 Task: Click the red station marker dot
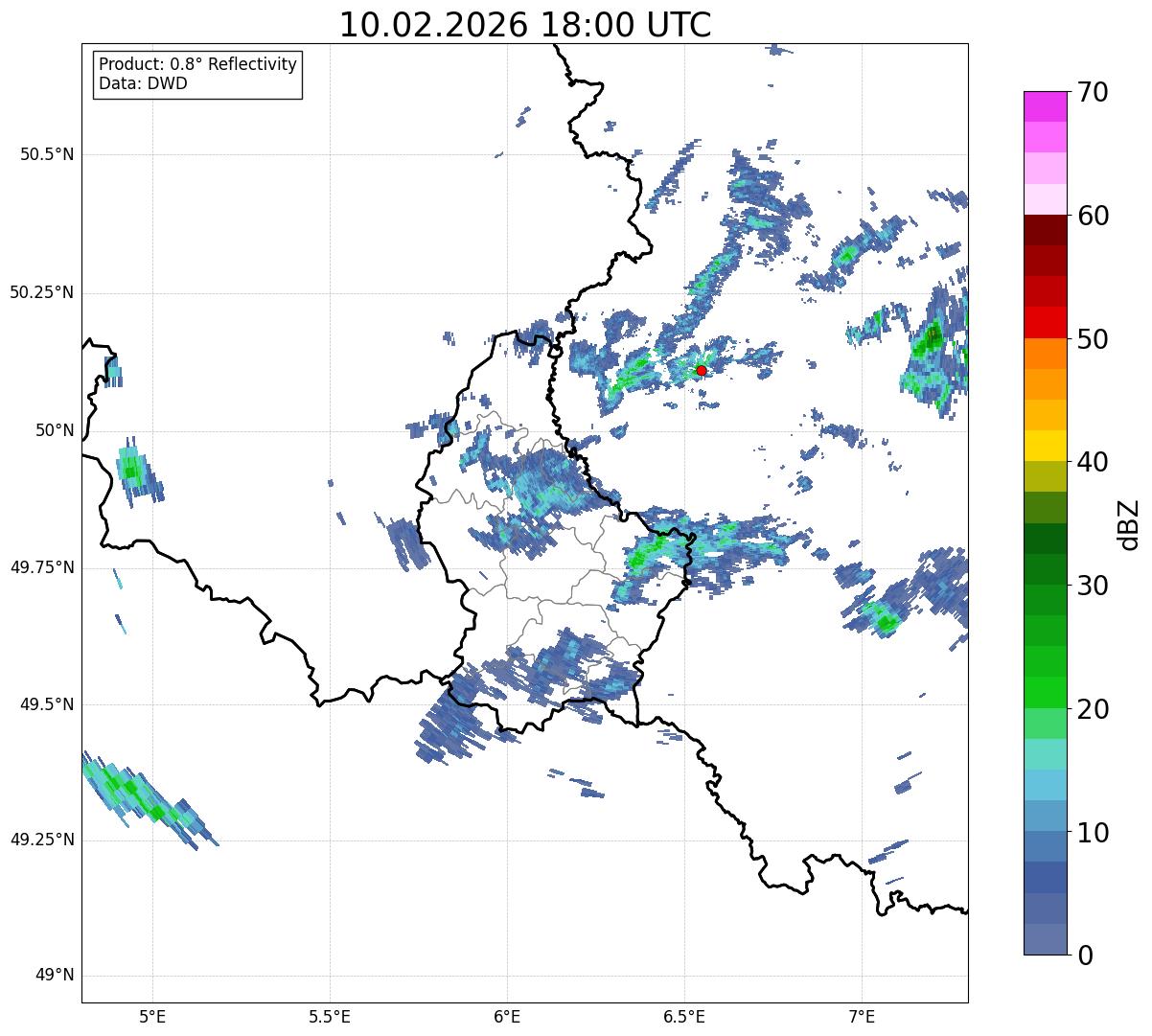702,370
